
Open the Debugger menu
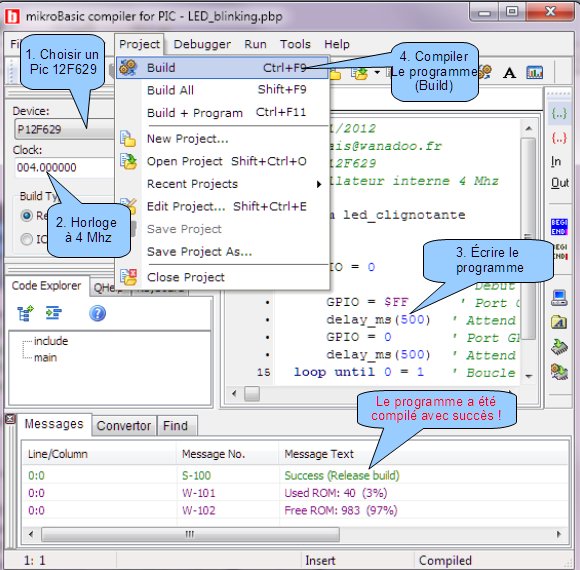pos(202,44)
